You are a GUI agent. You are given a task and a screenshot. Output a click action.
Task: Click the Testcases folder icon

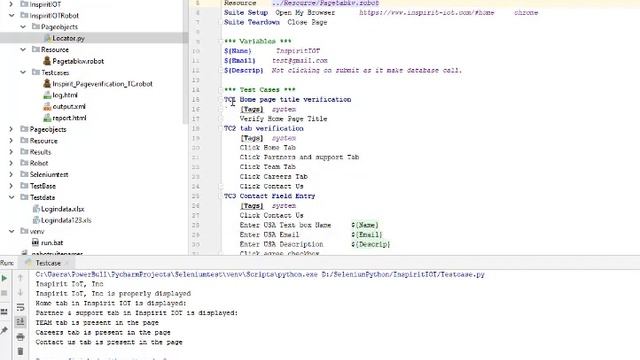point(36,72)
